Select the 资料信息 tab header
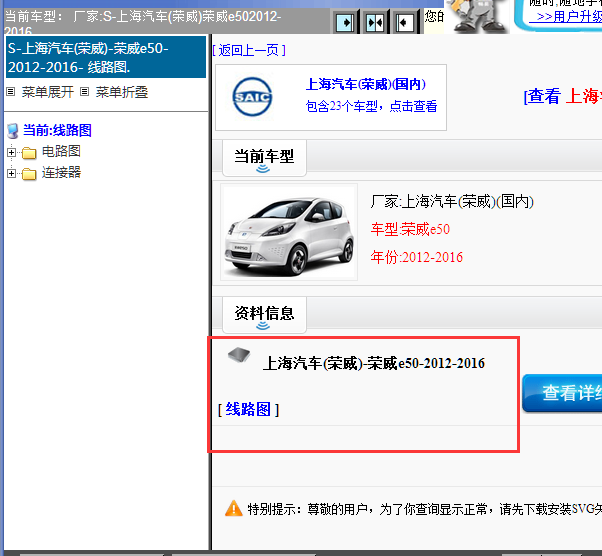 264,314
